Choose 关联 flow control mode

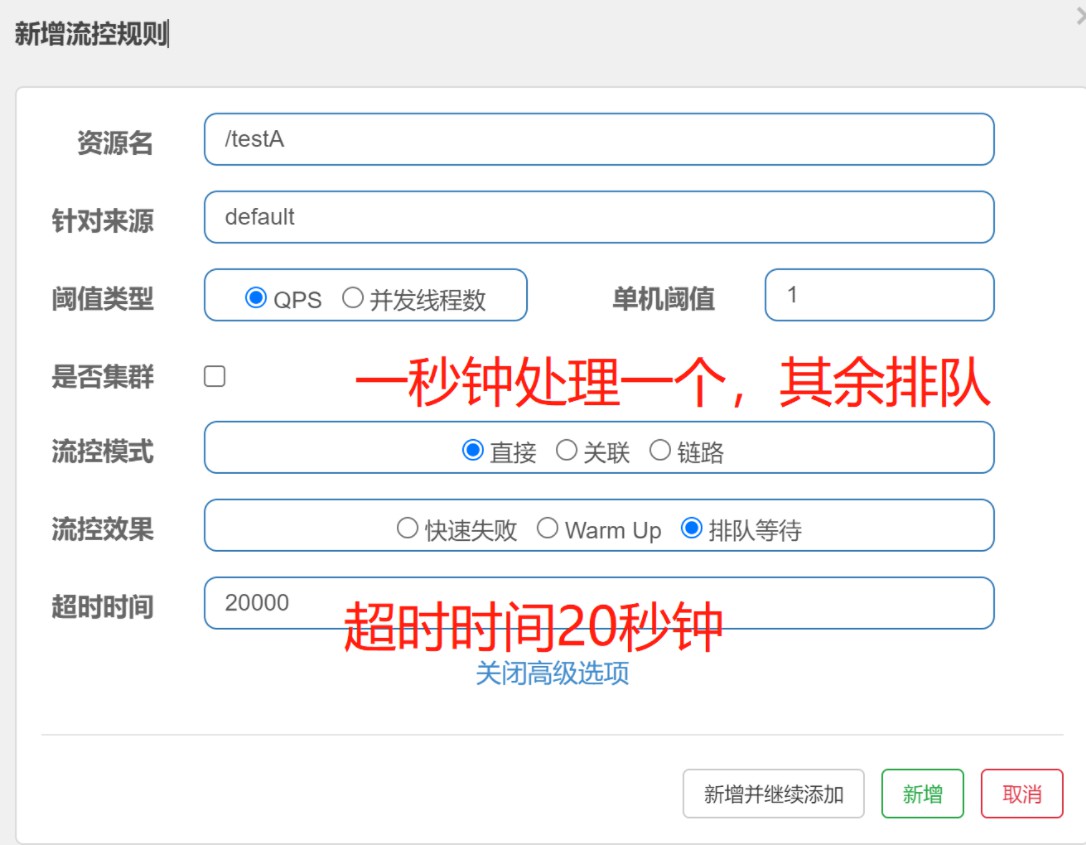[x=567, y=450]
